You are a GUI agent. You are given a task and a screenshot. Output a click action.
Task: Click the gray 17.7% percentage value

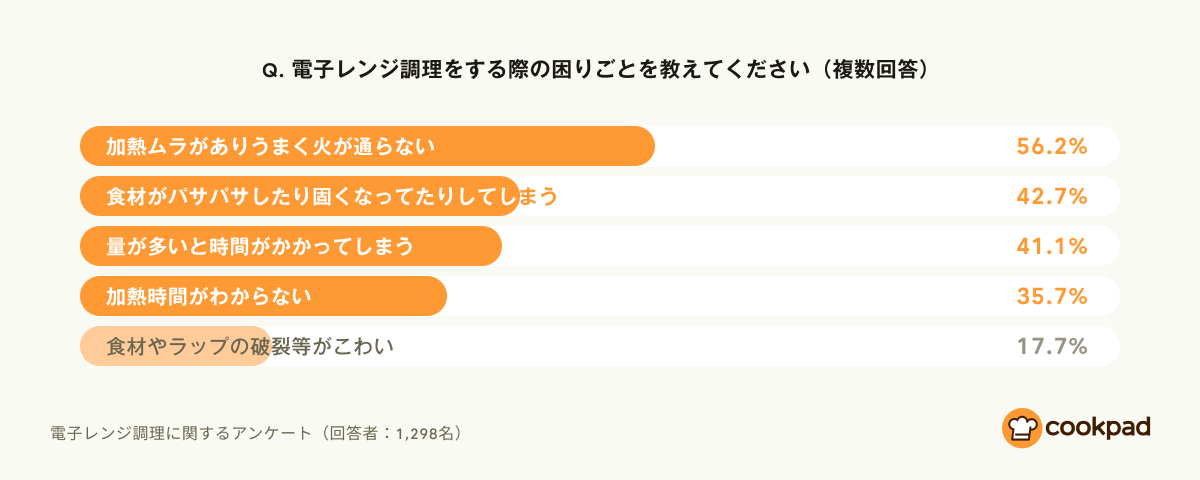point(1052,346)
